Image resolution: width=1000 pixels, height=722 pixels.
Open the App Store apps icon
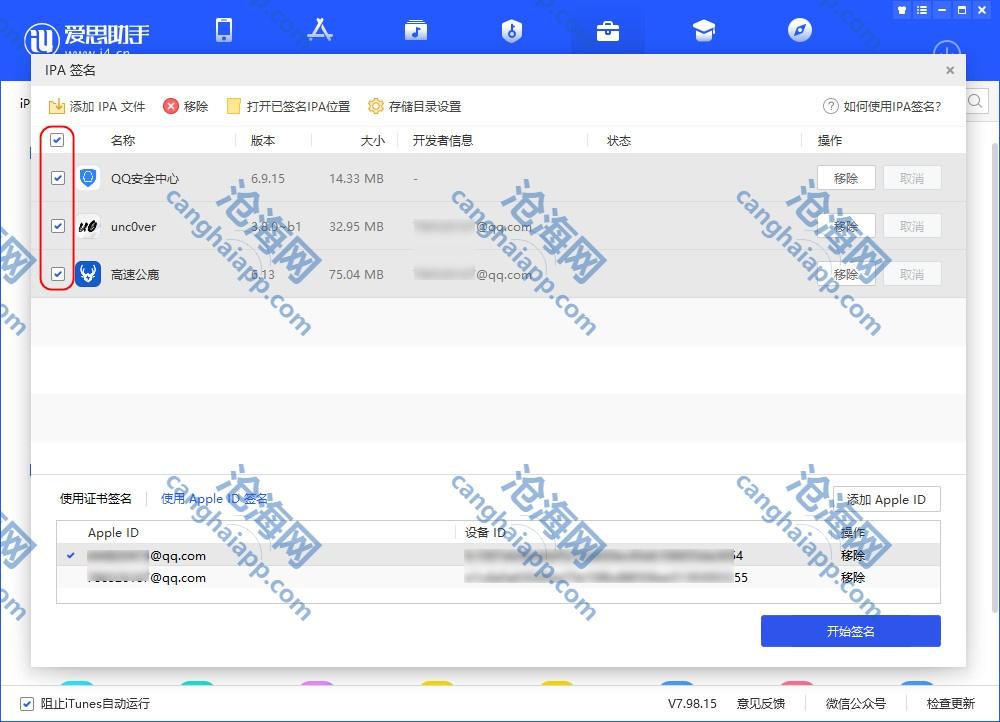[320, 30]
